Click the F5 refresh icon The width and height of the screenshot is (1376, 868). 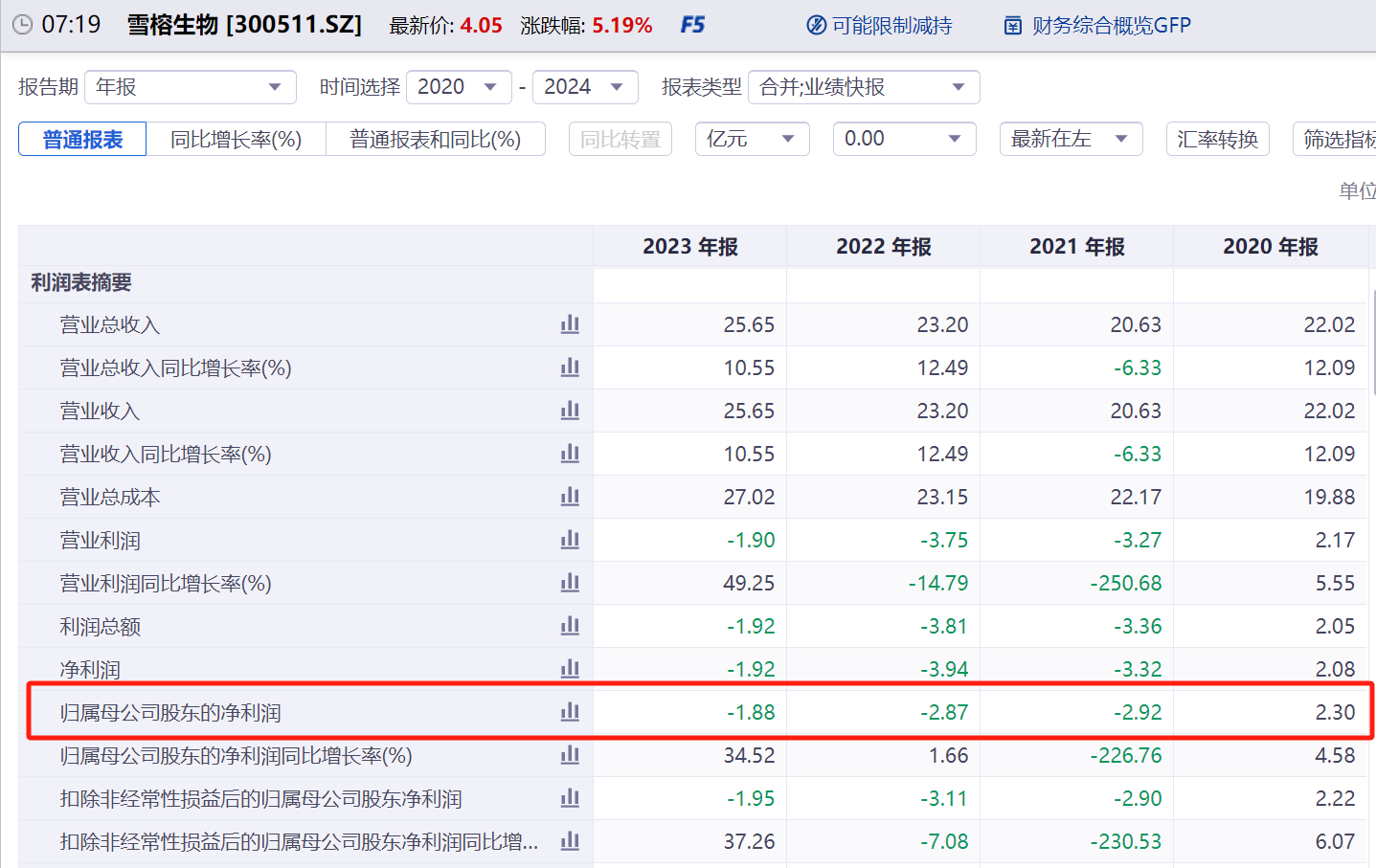[x=692, y=25]
